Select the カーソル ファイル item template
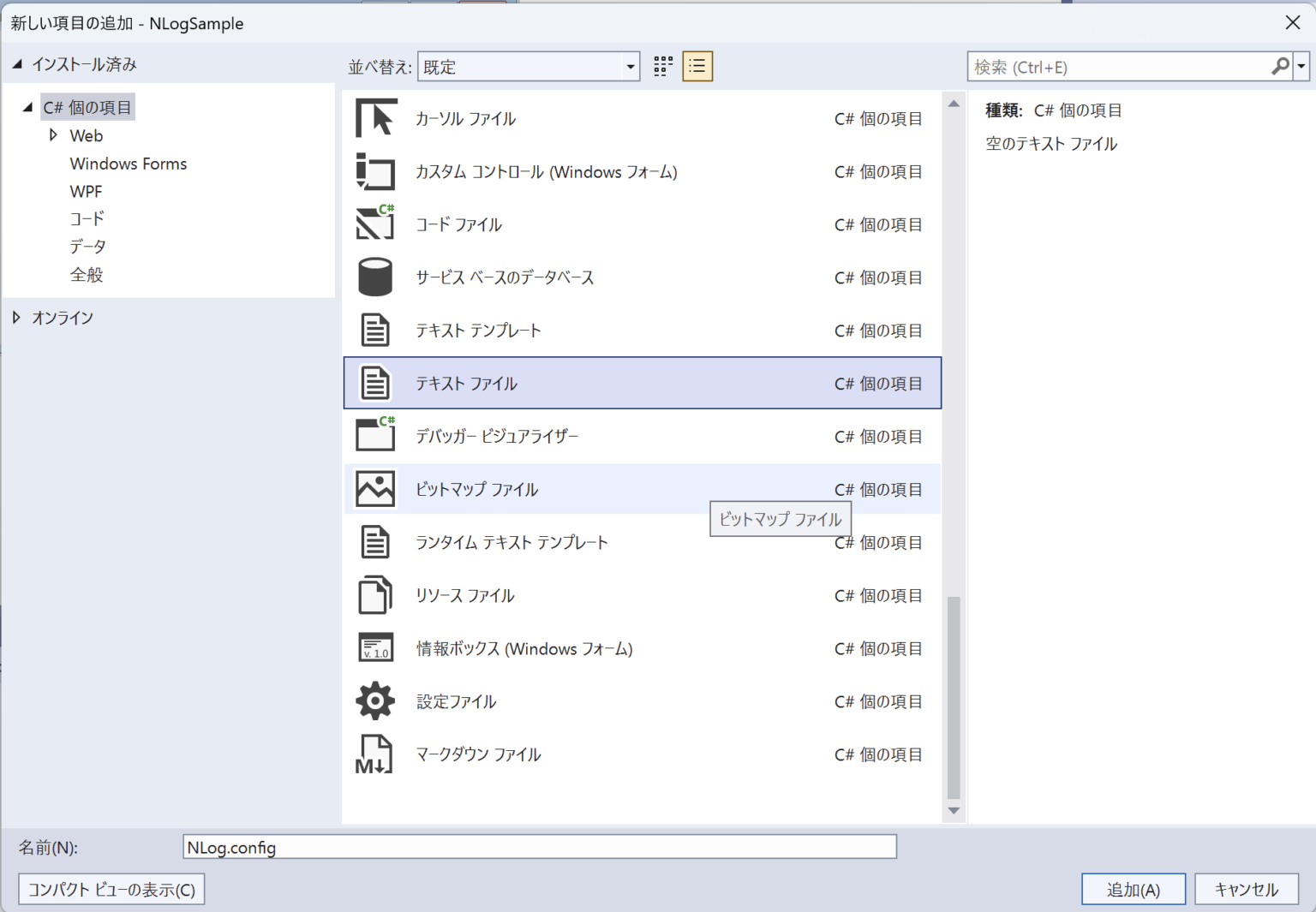The image size is (1316, 912). click(465, 119)
